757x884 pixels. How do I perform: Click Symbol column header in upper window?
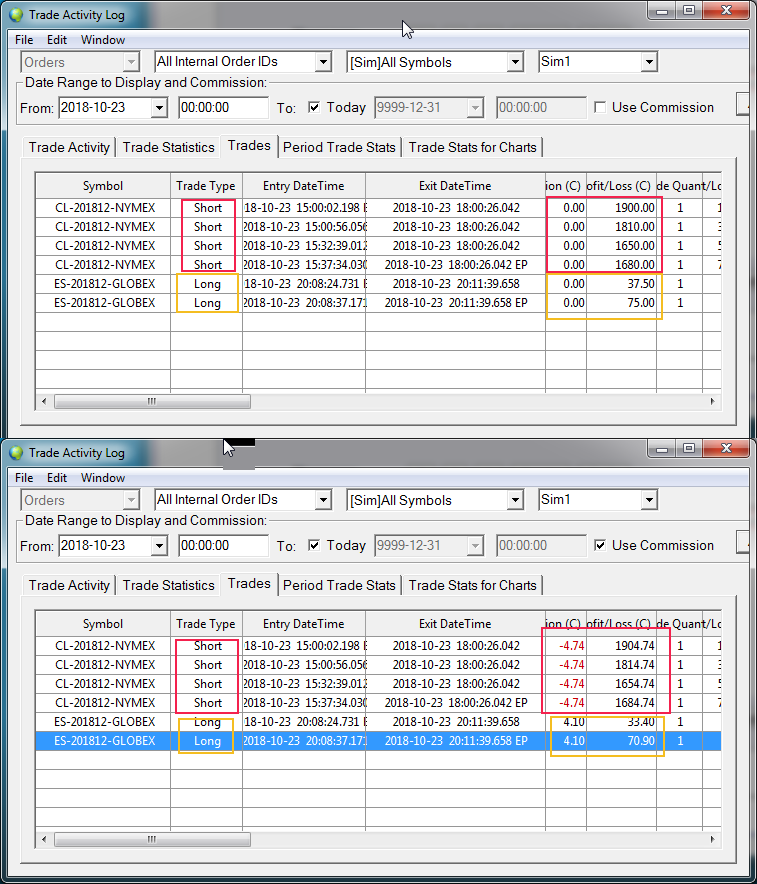pos(103,186)
